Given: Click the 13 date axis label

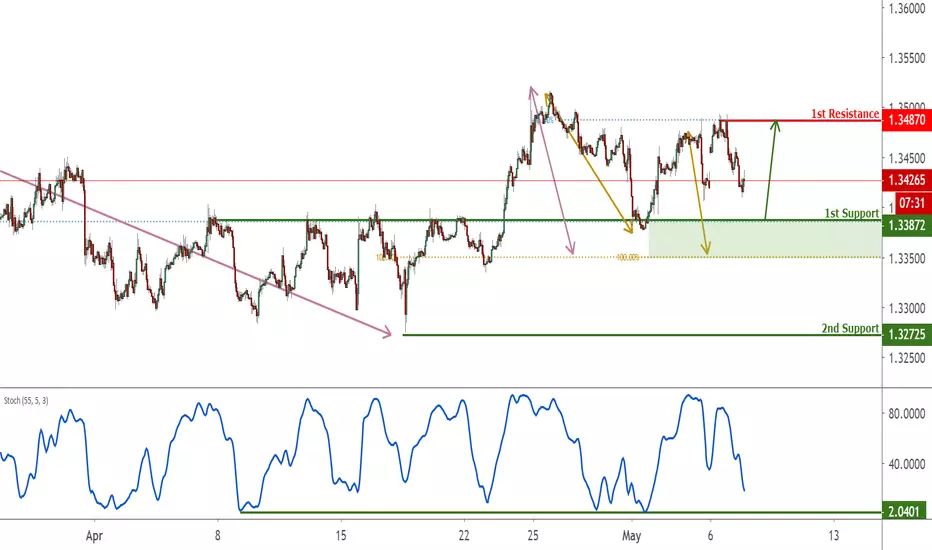Looking at the screenshot, I should (833, 535).
